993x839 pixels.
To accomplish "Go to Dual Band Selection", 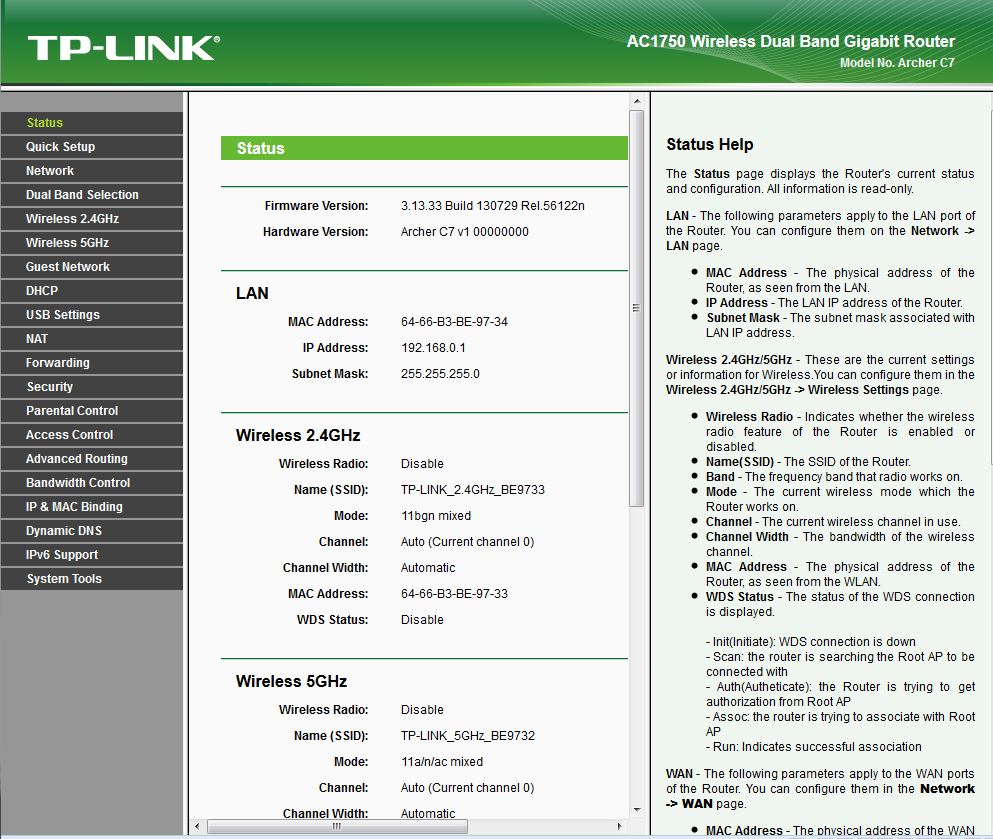I will (92, 195).
